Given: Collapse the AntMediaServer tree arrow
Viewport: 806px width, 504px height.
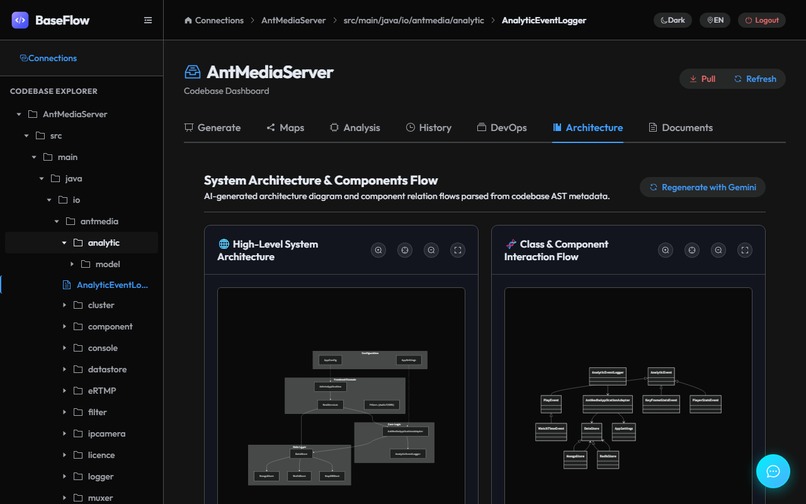Looking at the screenshot, I should pos(19,114).
